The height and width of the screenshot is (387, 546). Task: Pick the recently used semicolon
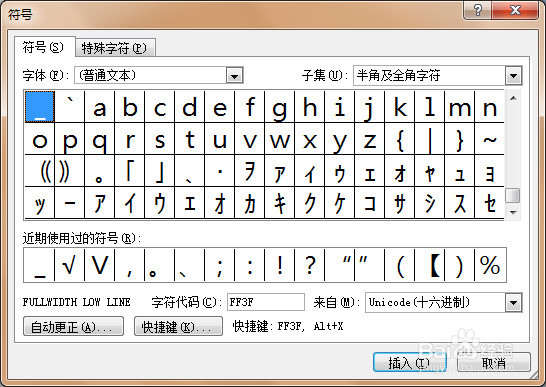tap(219, 265)
